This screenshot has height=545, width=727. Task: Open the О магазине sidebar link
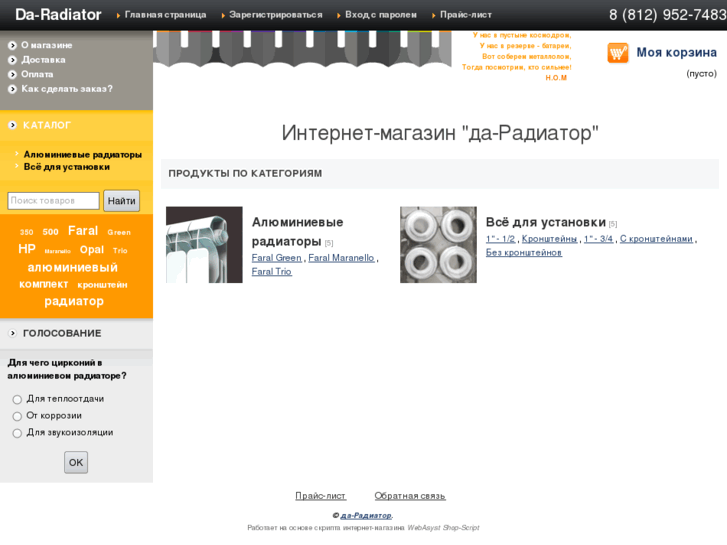point(47,45)
